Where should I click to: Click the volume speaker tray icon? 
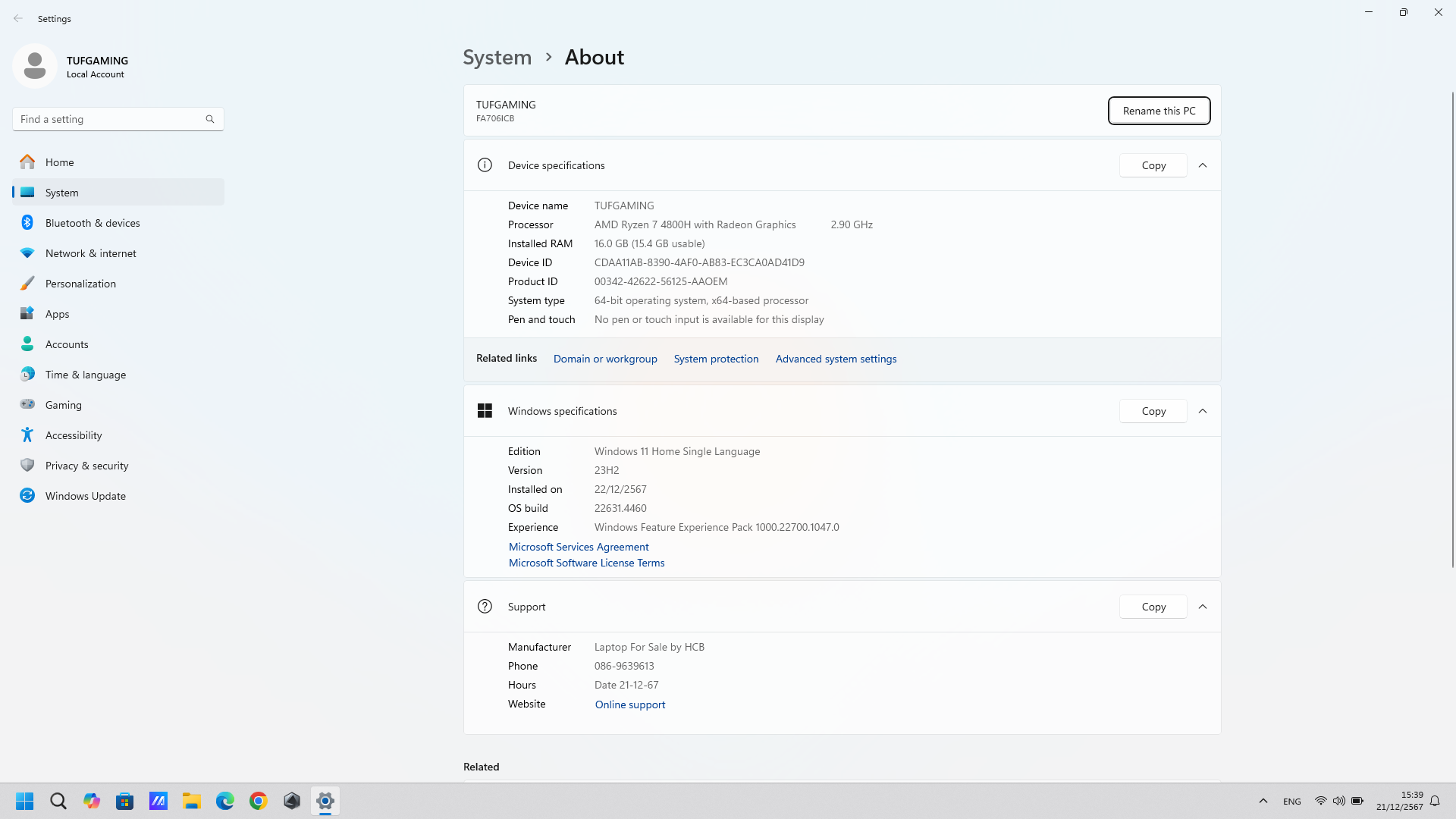[1339, 801]
